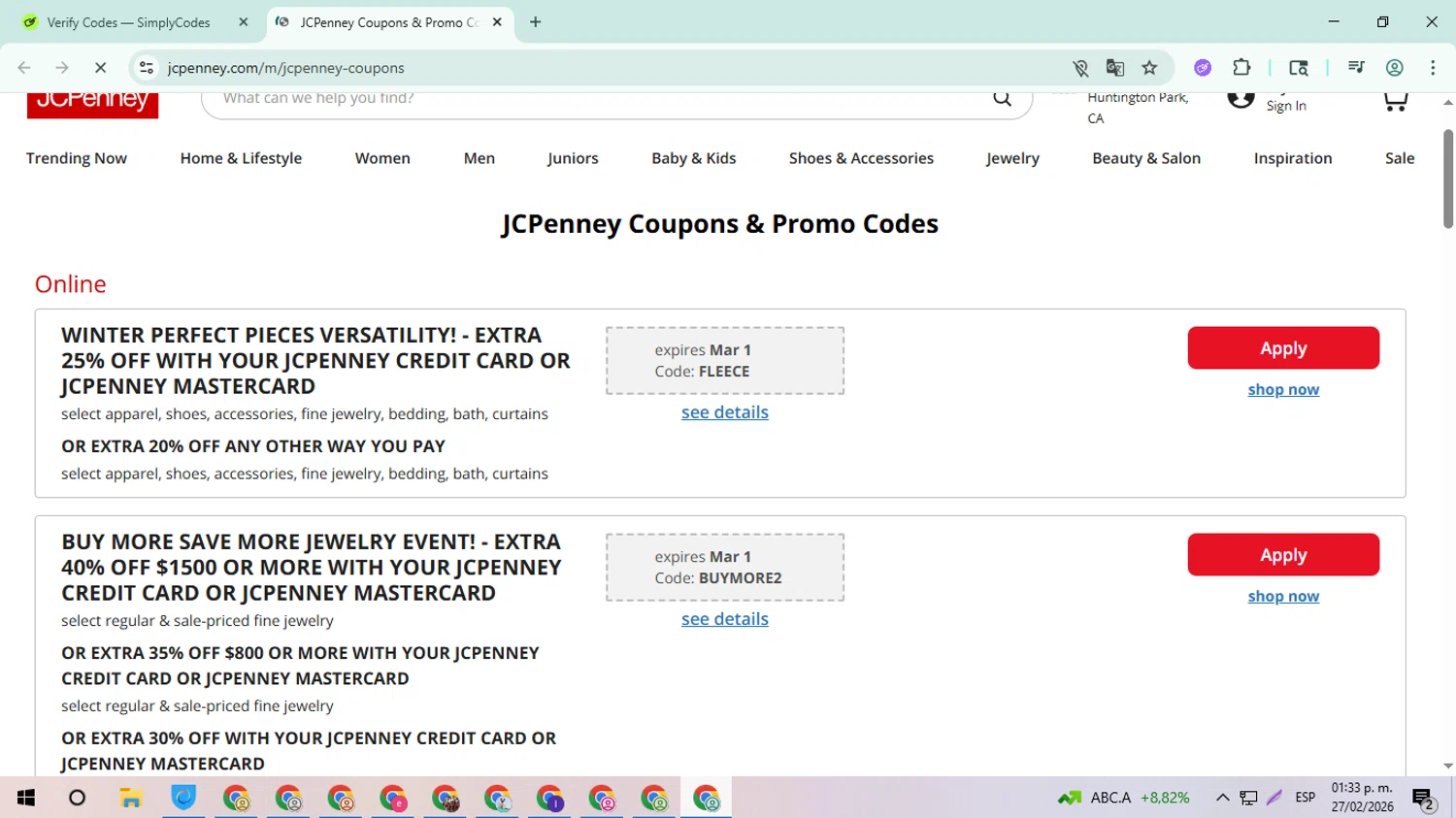Open the Juniors menu
The image size is (1456, 818).
pyautogui.click(x=573, y=158)
